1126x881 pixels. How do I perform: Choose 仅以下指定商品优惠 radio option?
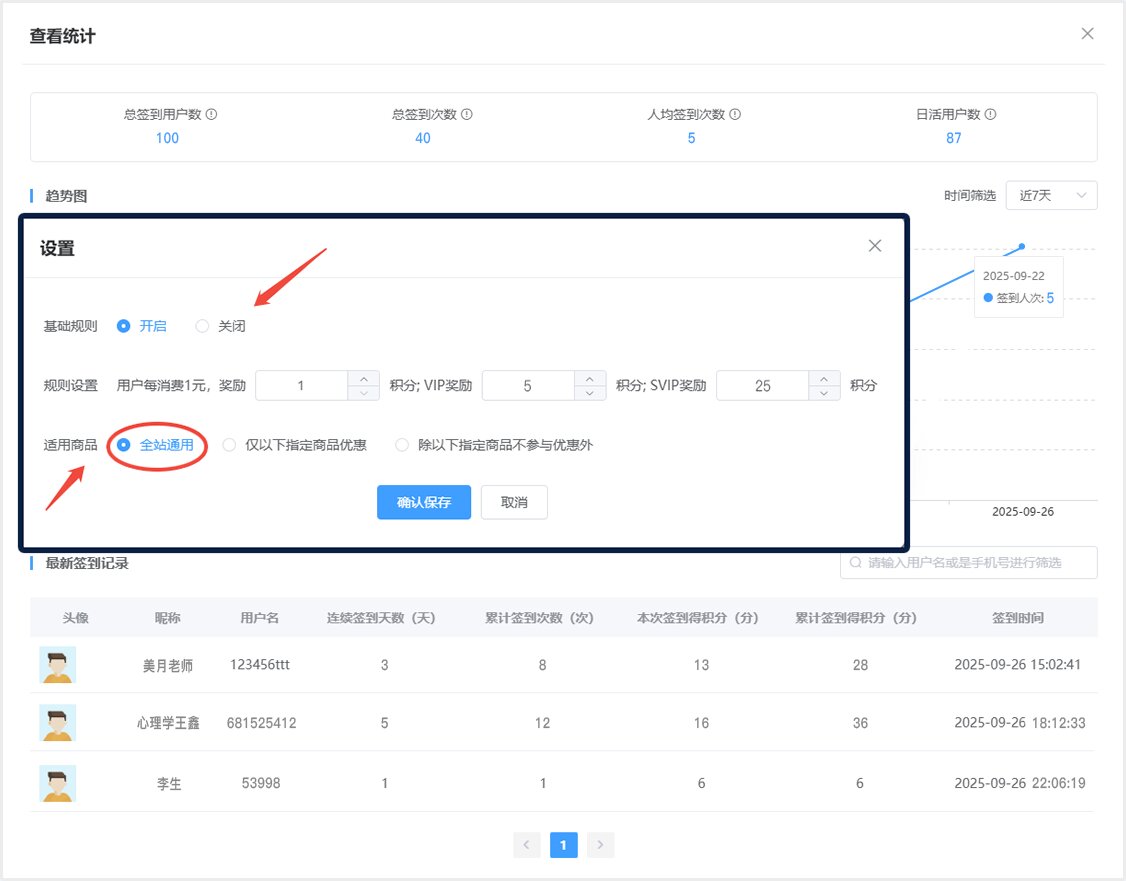pyautogui.click(x=230, y=445)
